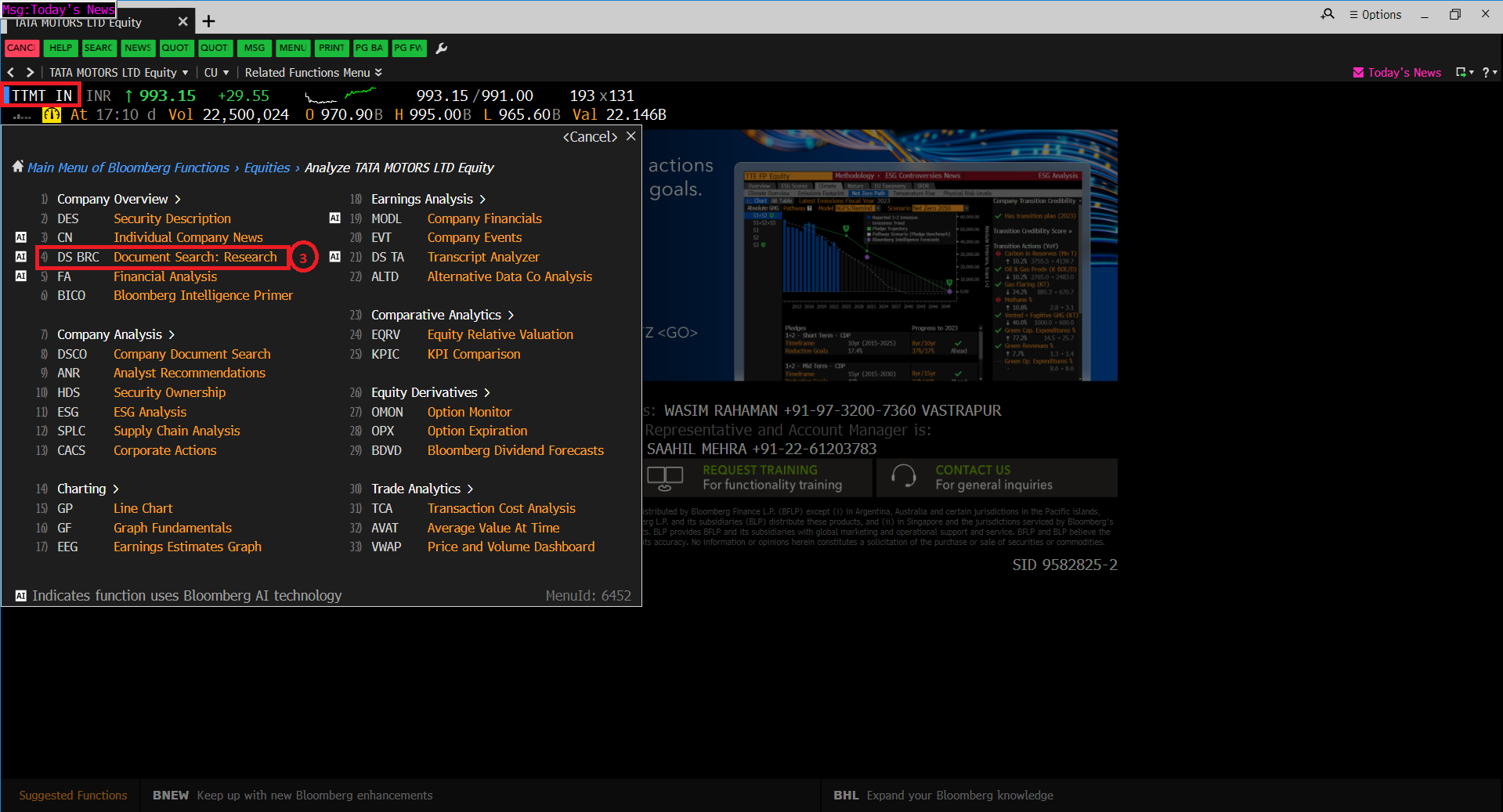1503x812 pixels.
Task: Click the NEWS key button
Action: click(x=138, y=48)
